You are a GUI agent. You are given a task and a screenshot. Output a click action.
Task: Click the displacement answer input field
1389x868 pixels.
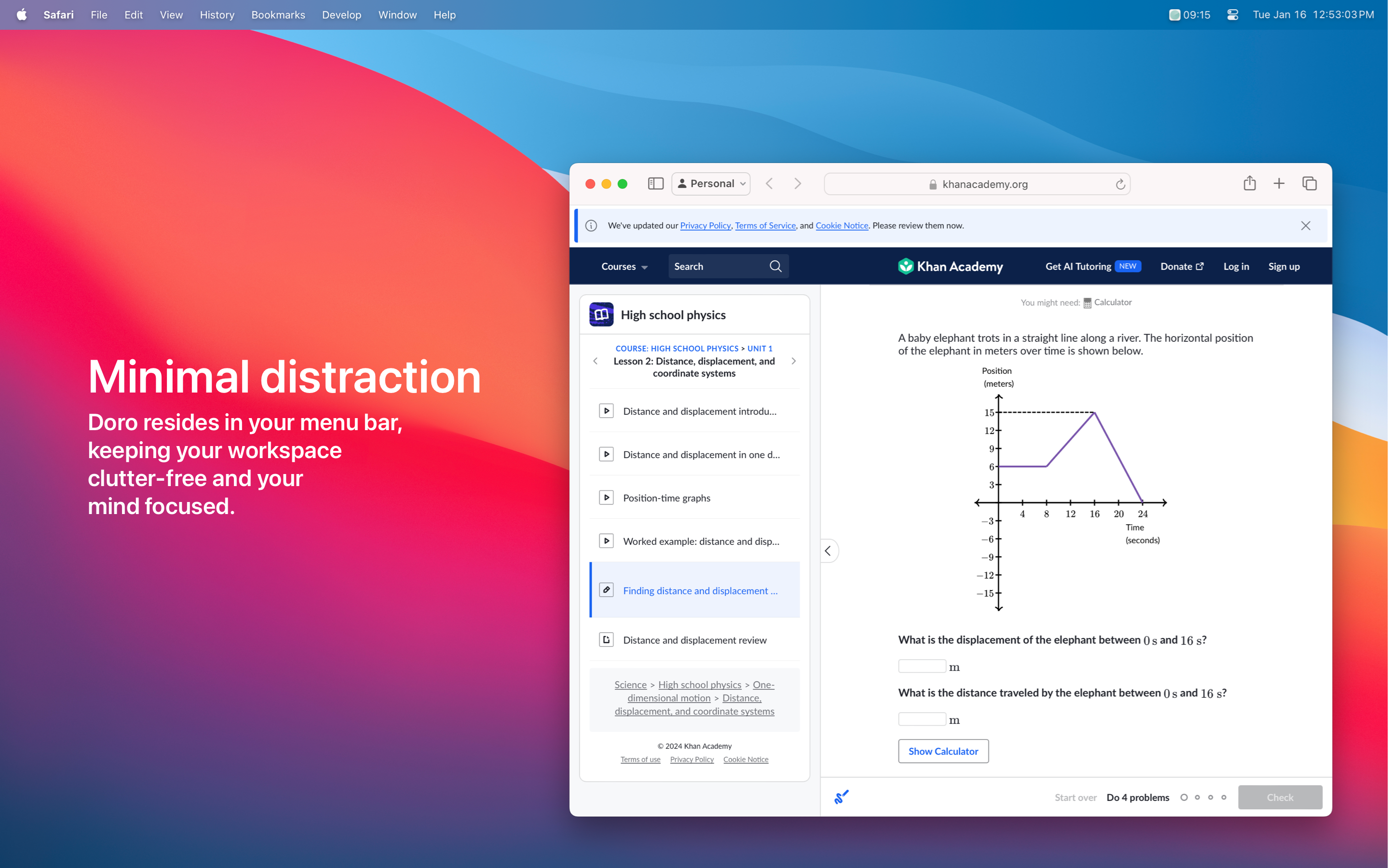click(x=922, y=666)
